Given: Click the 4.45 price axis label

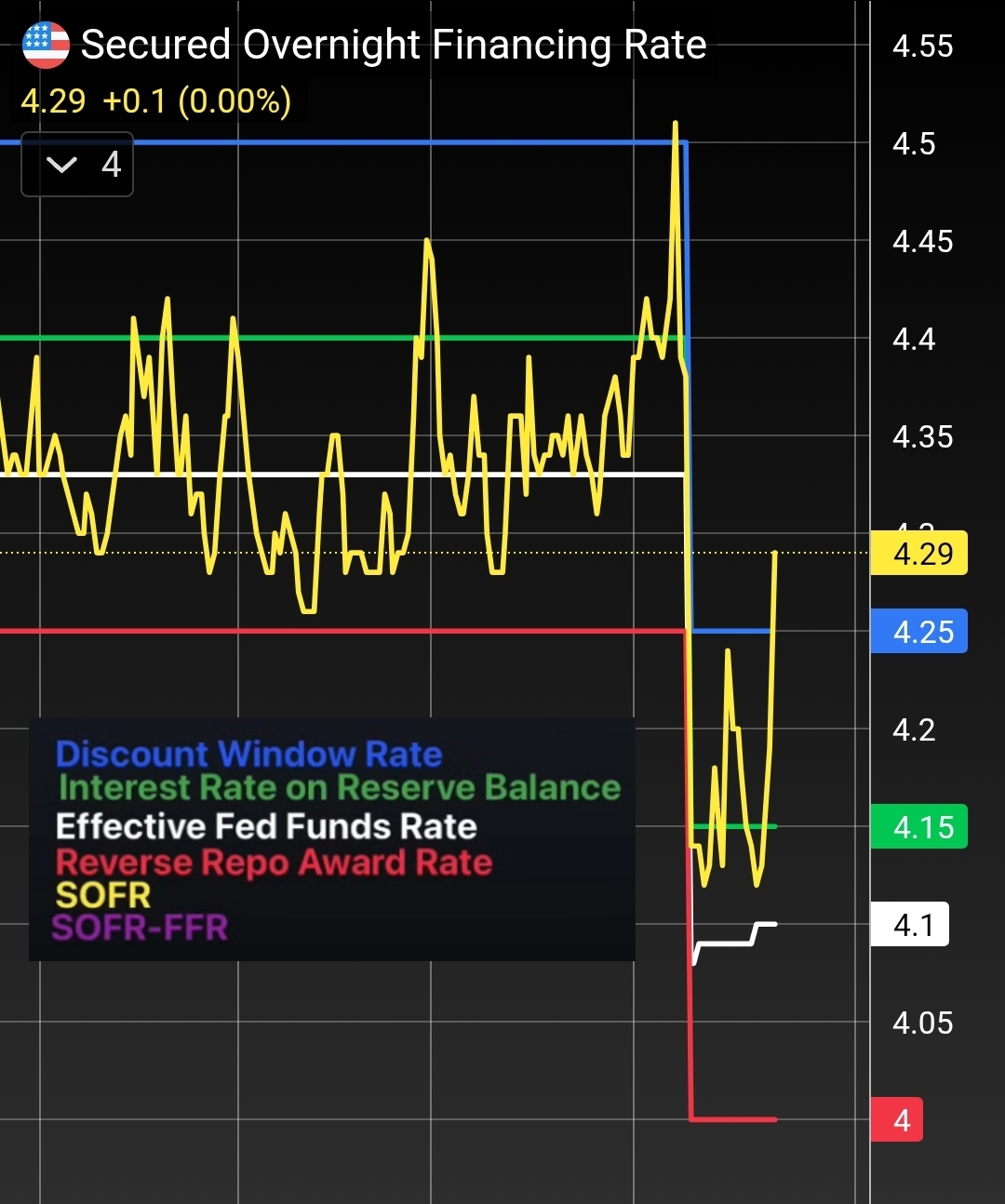Looking at the screenshot, I should (x=922, y=241).
